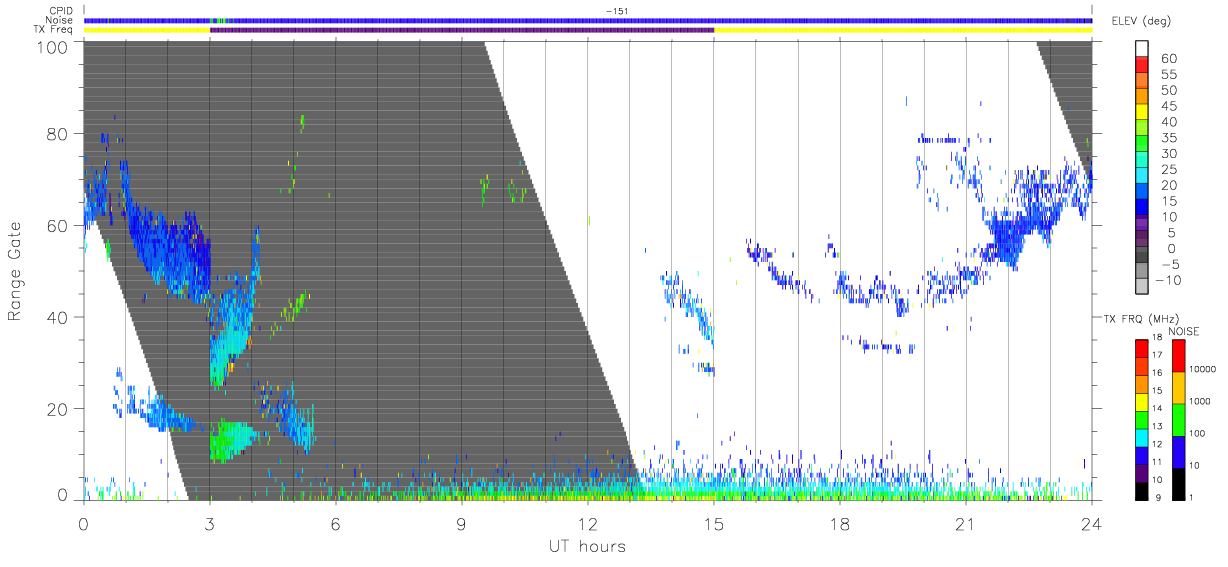Click the red segment of ELEV color bar
The width and height of the screenshot is (1228, 567).
pos(1143,66)
